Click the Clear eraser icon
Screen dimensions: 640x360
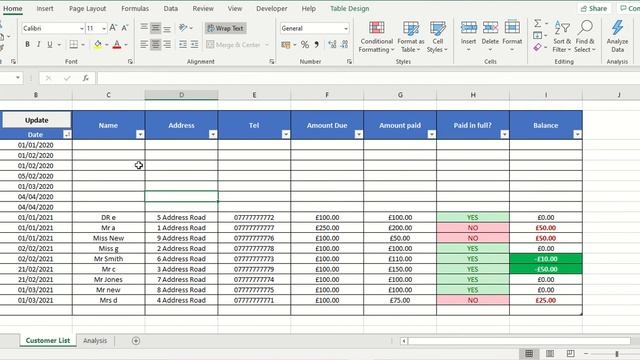tap(538, 47)
